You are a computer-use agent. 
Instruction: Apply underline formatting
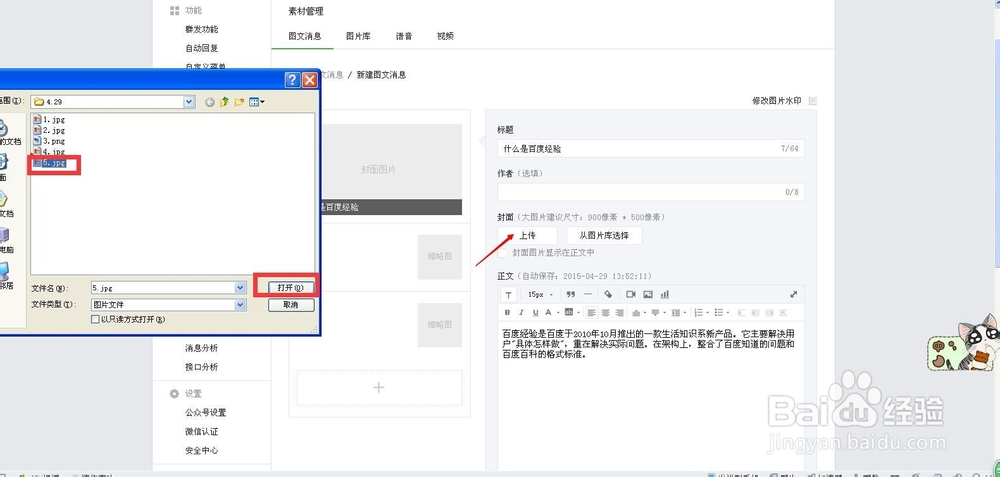536,312
